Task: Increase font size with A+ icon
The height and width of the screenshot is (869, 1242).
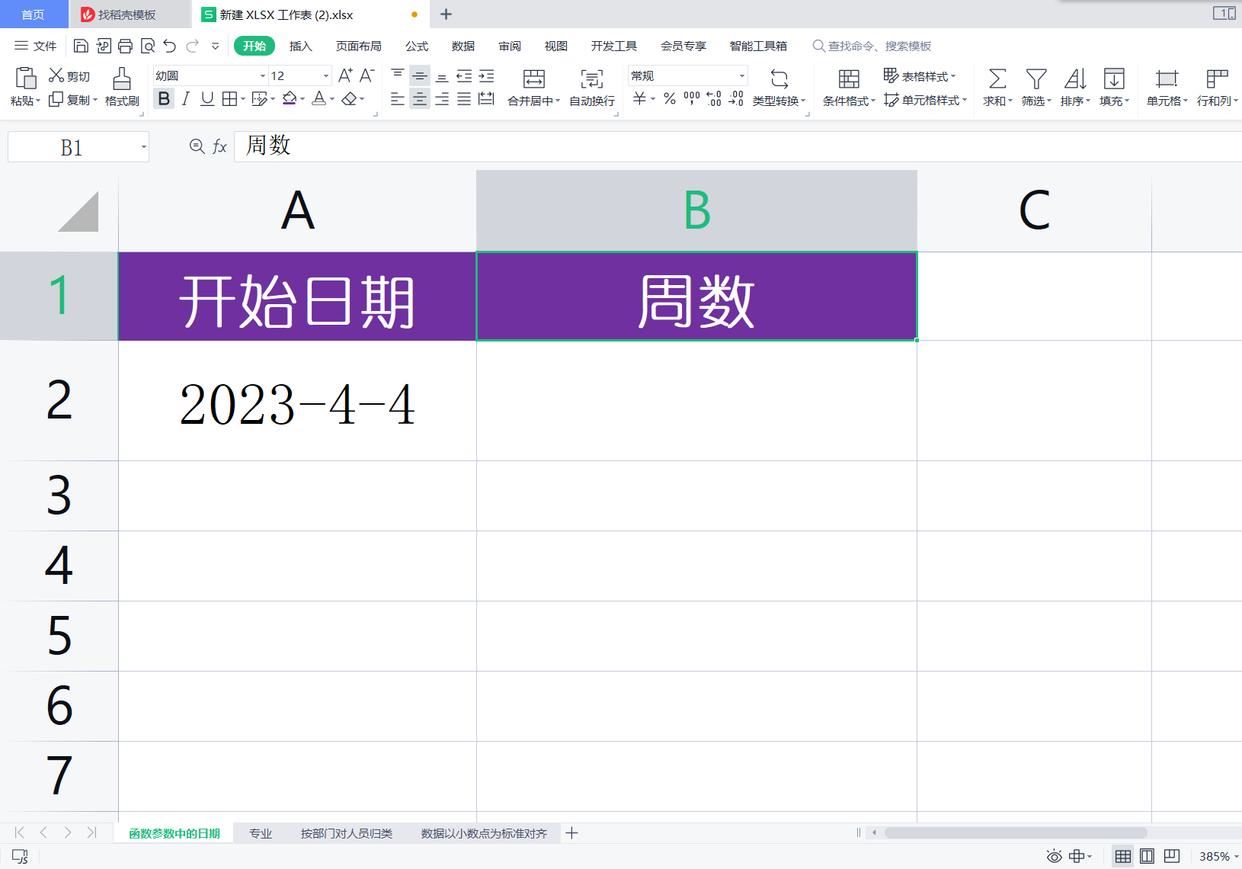Action: click(x=345, y=76)
